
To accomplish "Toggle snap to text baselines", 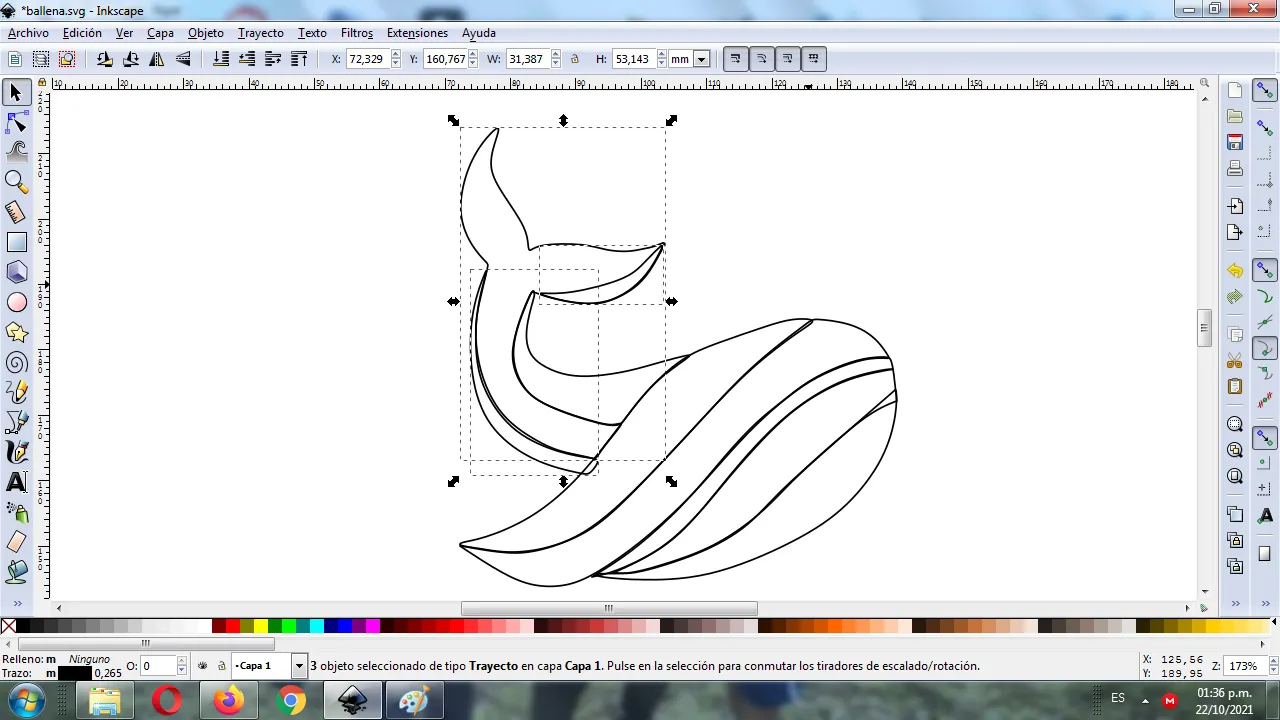I will [x=1265, y=516].
